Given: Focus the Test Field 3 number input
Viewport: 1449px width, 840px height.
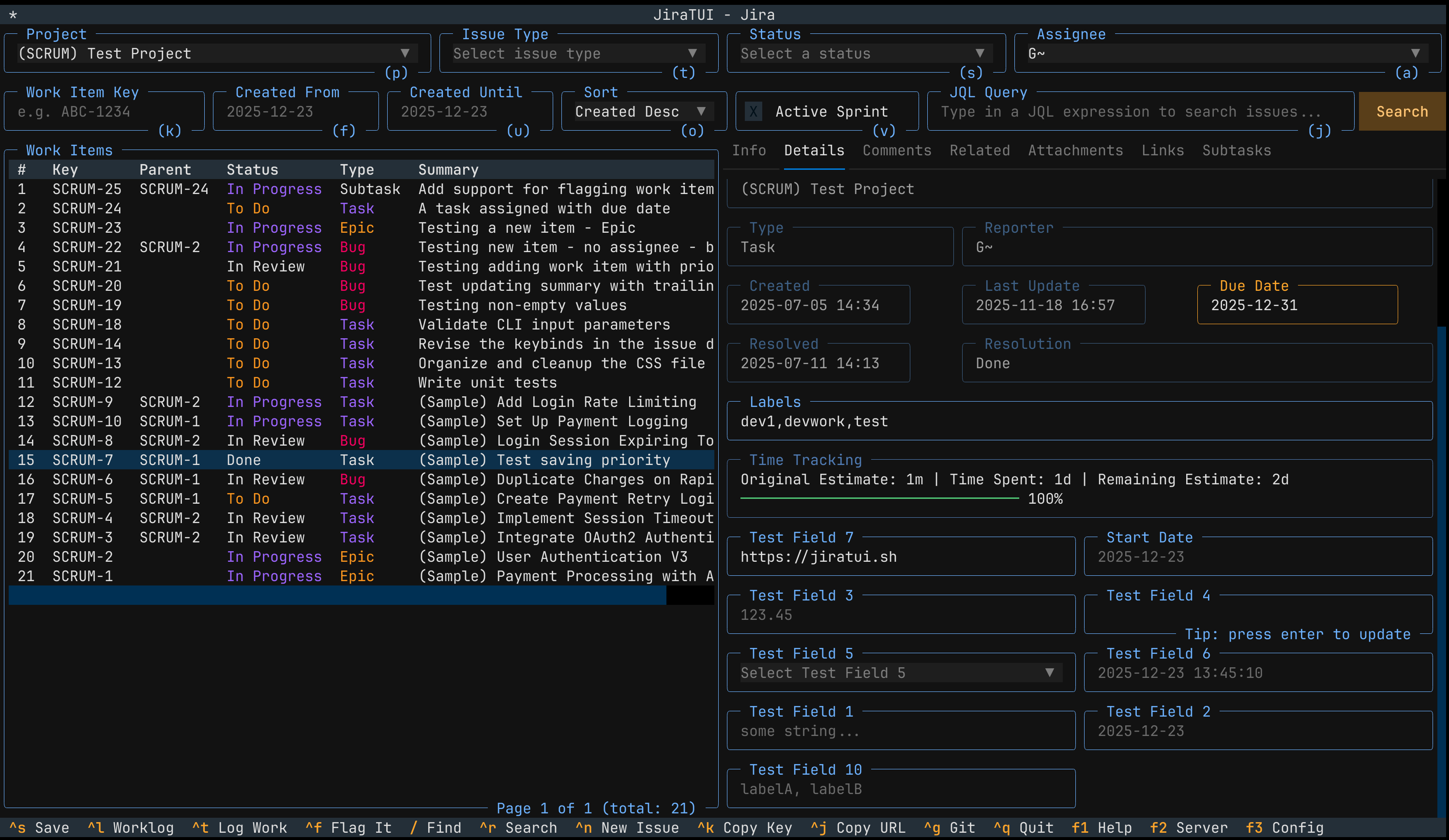Looking at the screenshot, I should (901, 615).
